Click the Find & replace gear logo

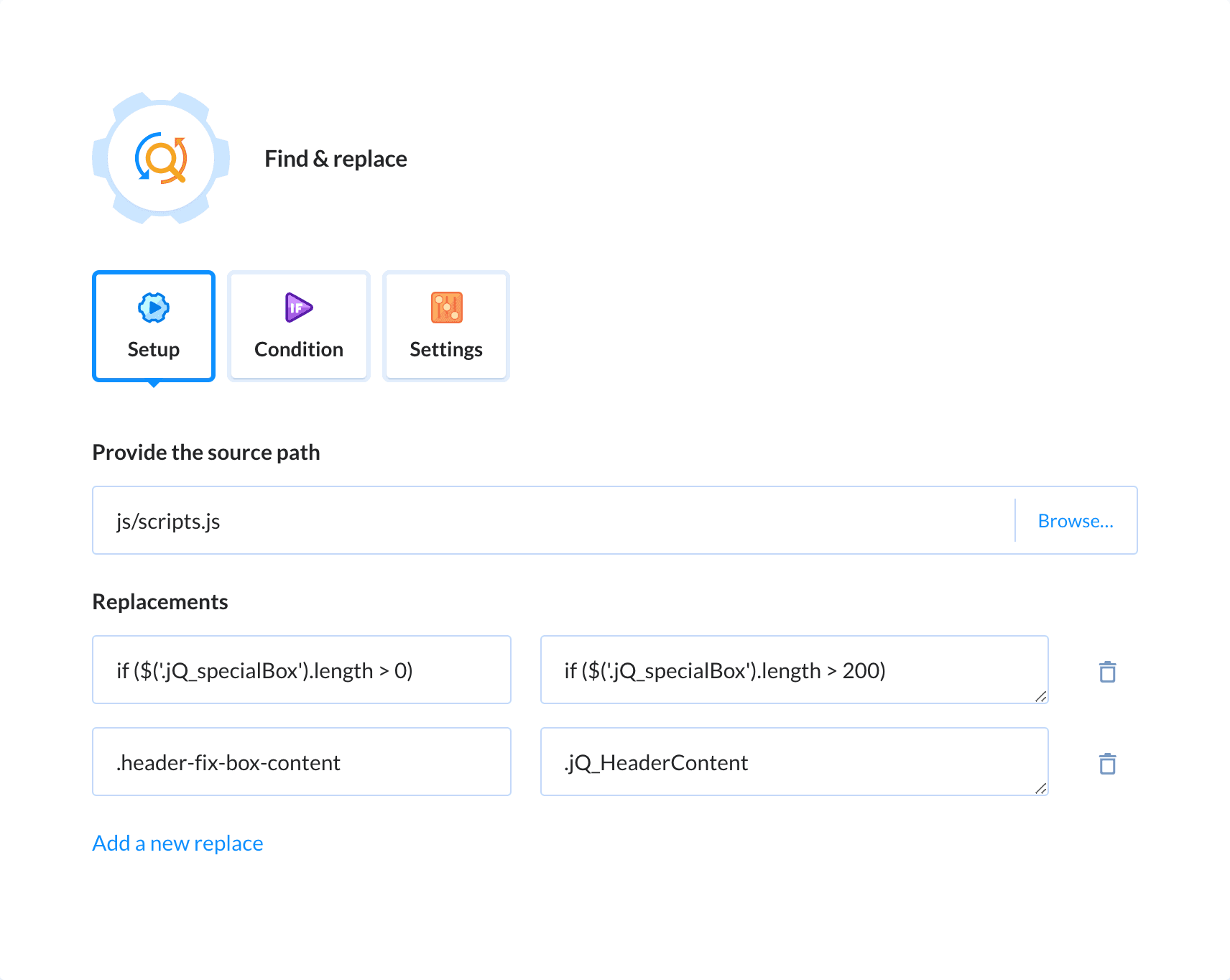[x=160, y=158]
